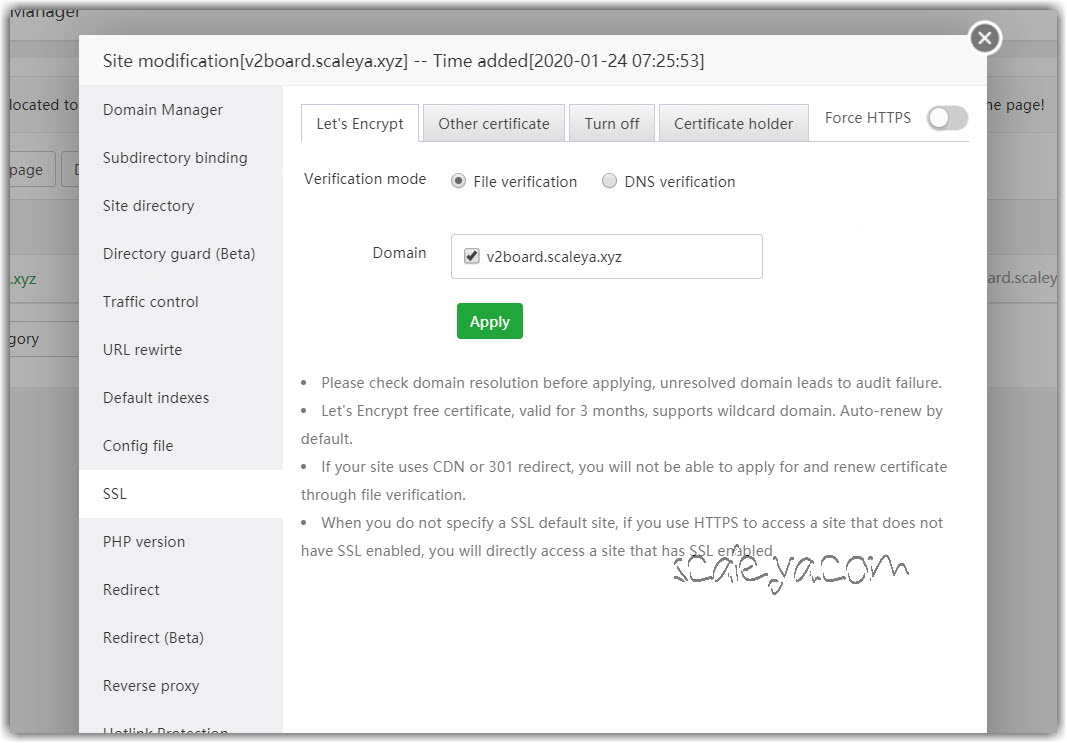The width and height of the screenshot is (1067, 743).
Task: Open Domain Manager in sidebar
Action: click(163, 110)
